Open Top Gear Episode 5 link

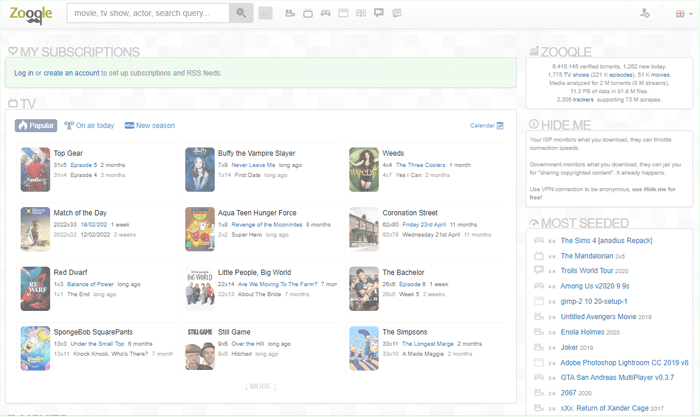[x=83, y=165]
